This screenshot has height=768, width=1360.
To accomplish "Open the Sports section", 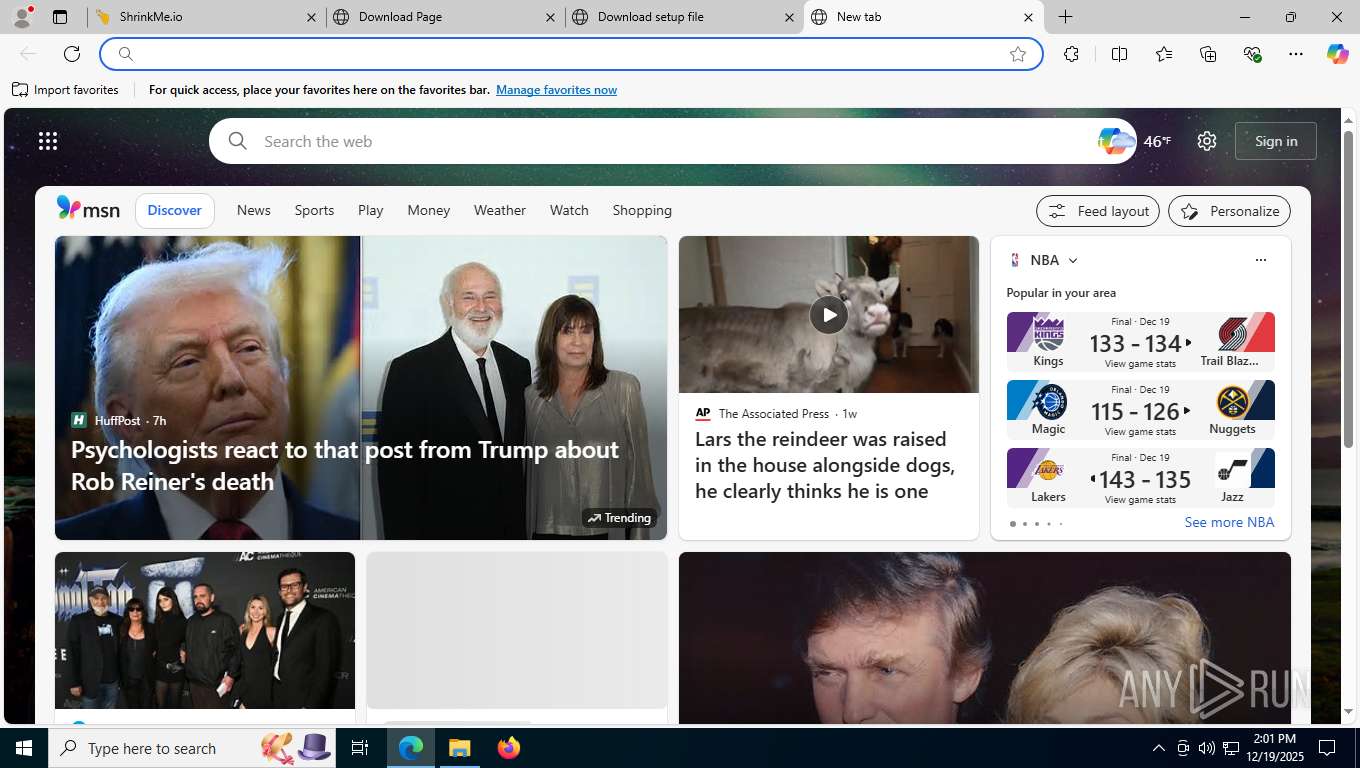I will coord(314,210).
